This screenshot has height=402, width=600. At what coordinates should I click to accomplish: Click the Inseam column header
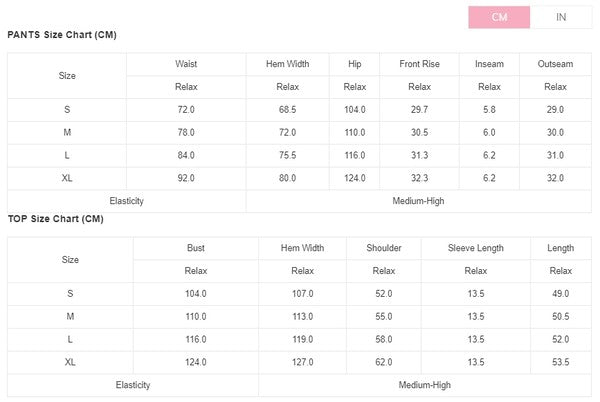click(x=489, y=64)
